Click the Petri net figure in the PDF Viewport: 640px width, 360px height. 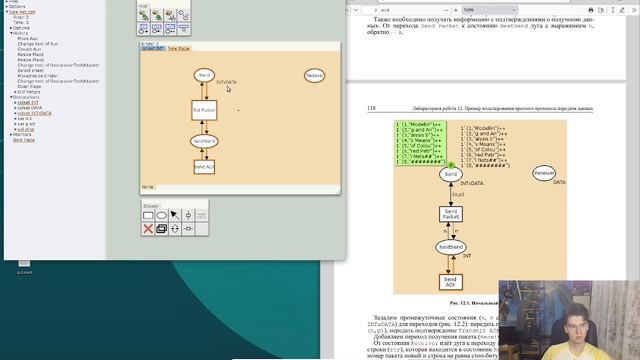[480, 207]
